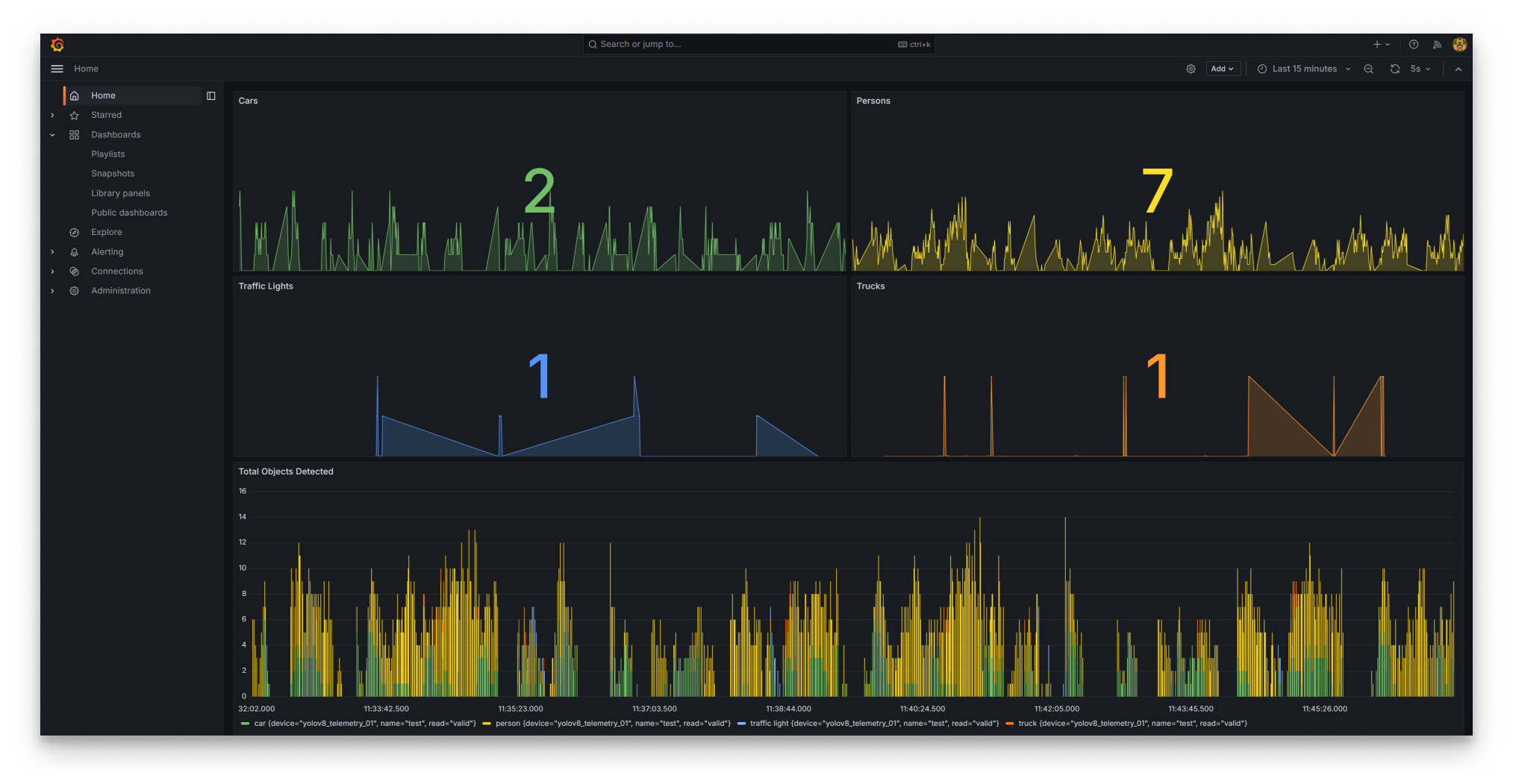Toggle the navigation hamburger menu
Image resolution: width=1513 pixels, height=784 pixels.
[x=57, y=68]
